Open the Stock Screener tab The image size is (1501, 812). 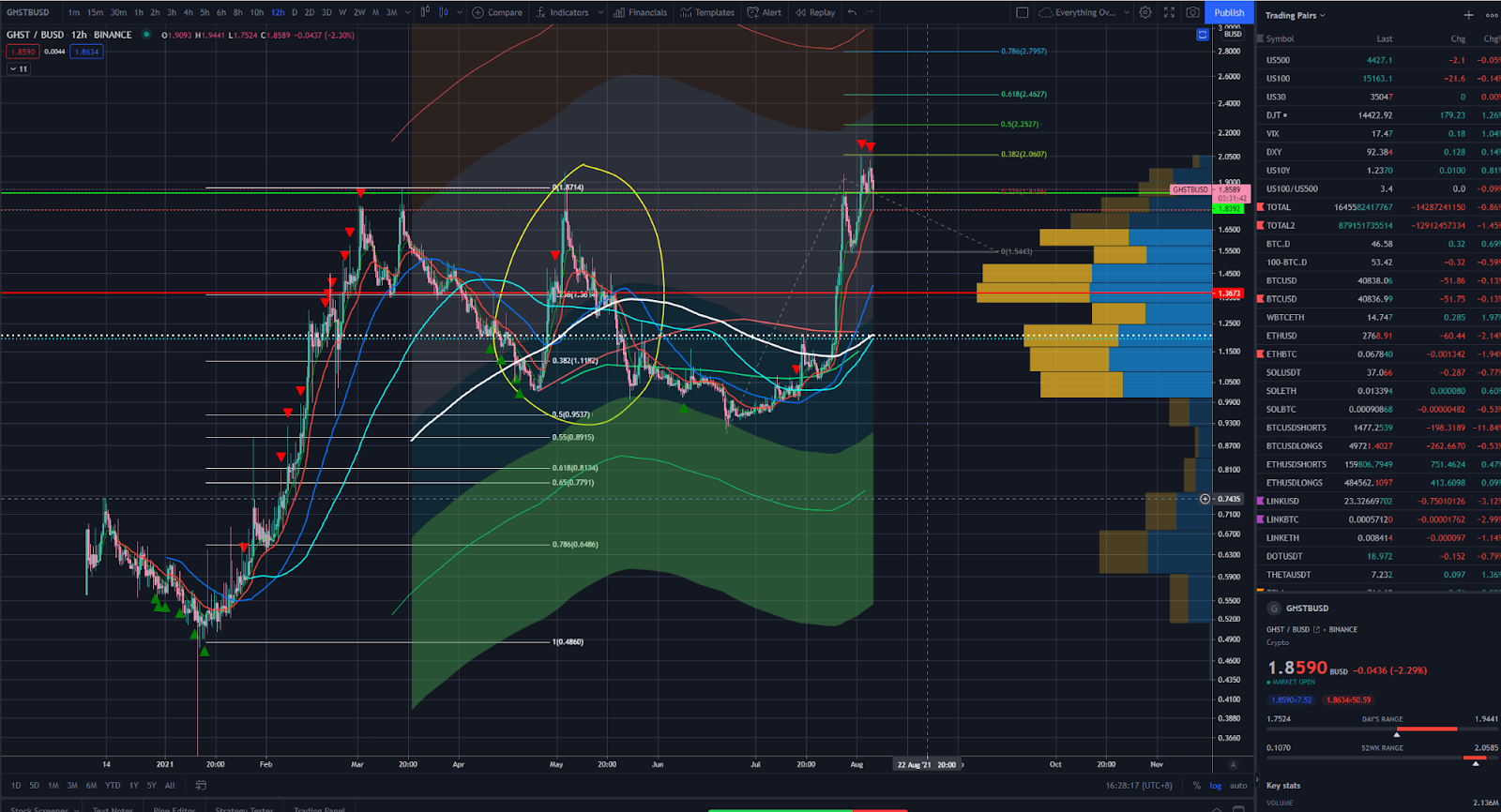click(38, 807)
